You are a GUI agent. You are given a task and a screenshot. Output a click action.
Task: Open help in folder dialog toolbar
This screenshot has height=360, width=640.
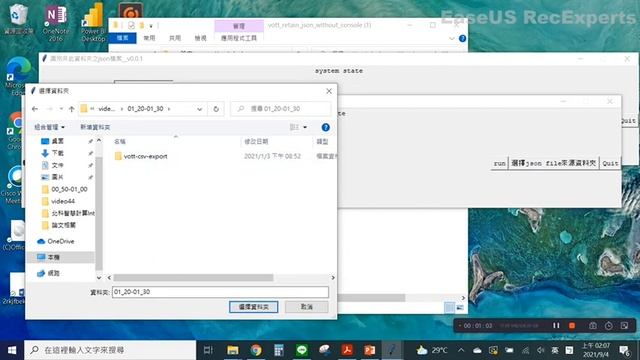coord(325,127)
